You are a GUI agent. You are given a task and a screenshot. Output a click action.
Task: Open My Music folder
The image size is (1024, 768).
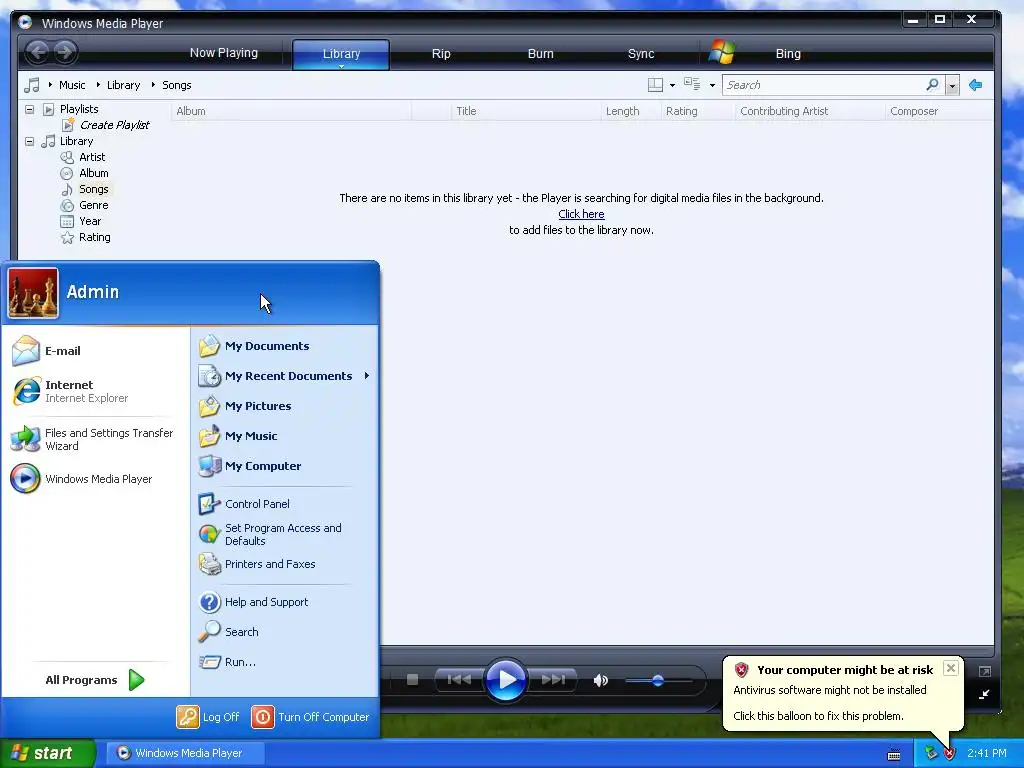click(x=285, y=436)
